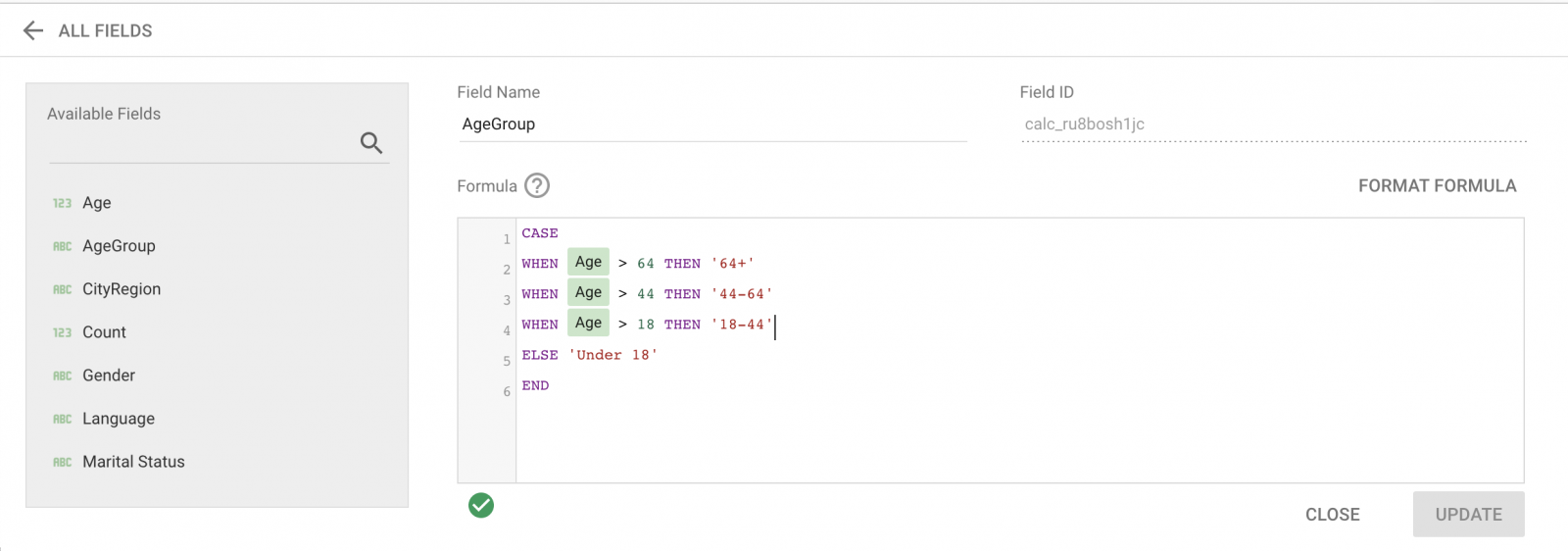Screen dimensions: 1568x551
Task: Click the Age chip on formula line 2
Action: tap(588, 262)
